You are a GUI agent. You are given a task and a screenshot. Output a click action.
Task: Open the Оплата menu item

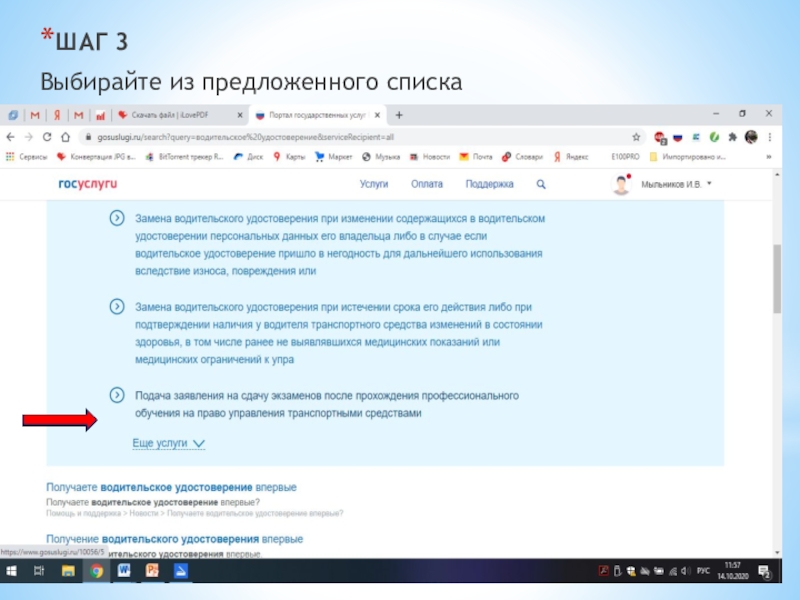pyautogui.click(x=426, y=184)
